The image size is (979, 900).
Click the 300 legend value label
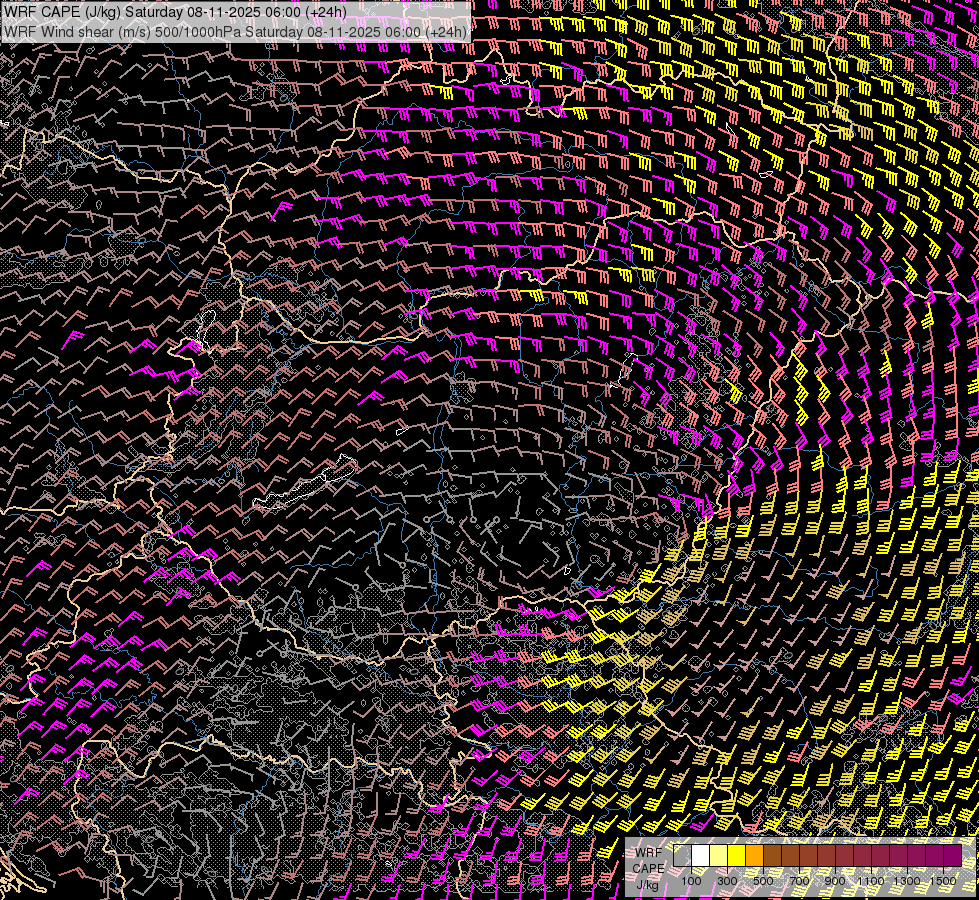pyautogui.click(x=727, y=881)
